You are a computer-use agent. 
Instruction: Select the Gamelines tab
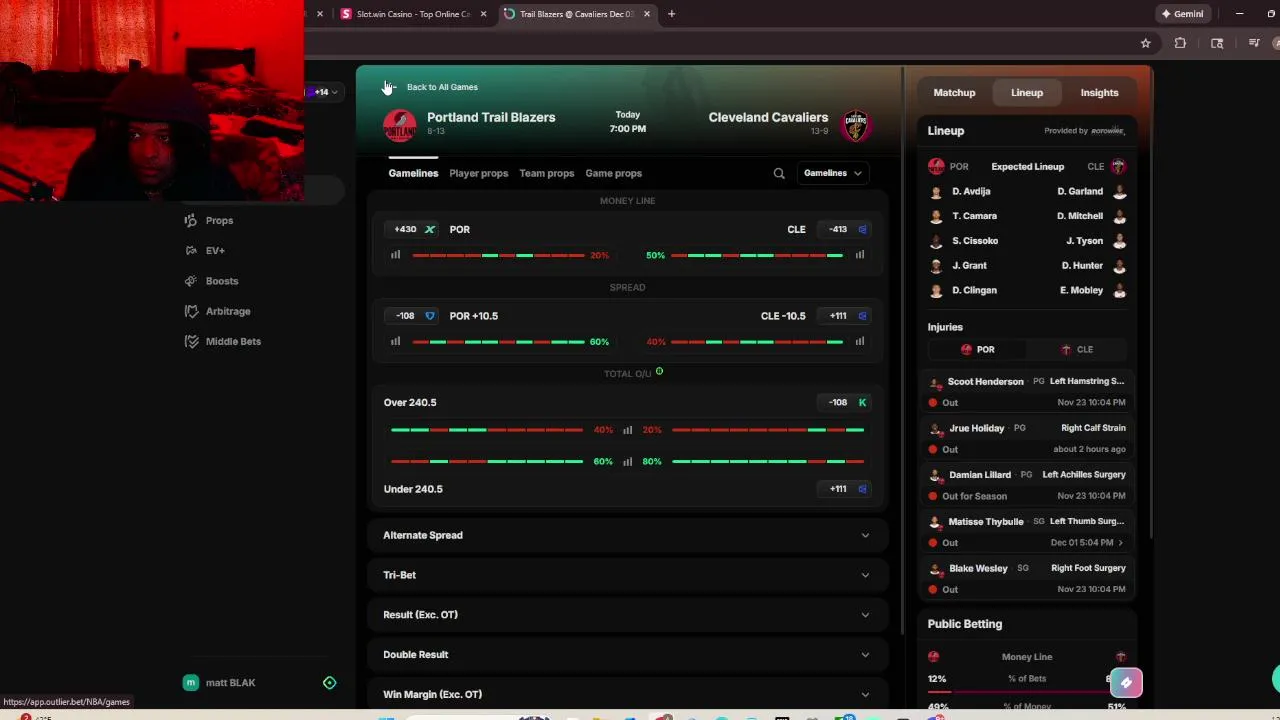tap(413, 173)
